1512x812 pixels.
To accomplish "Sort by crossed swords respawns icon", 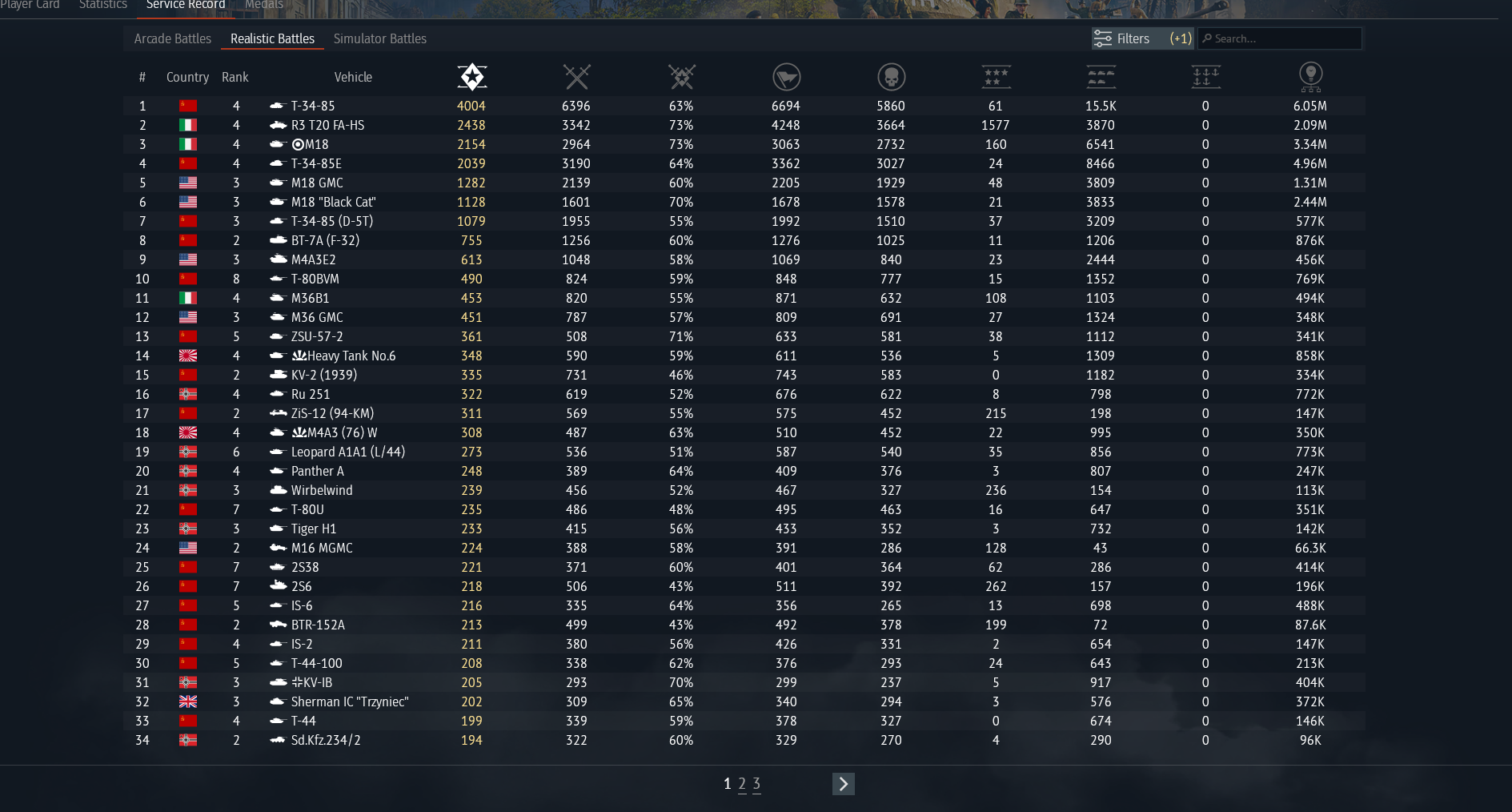I will tap(576, 77).
